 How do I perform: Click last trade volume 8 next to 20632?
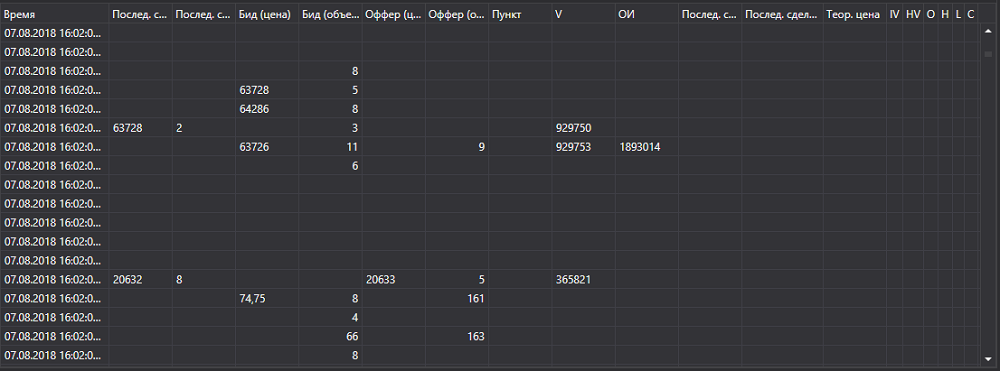tap(203, 279)
